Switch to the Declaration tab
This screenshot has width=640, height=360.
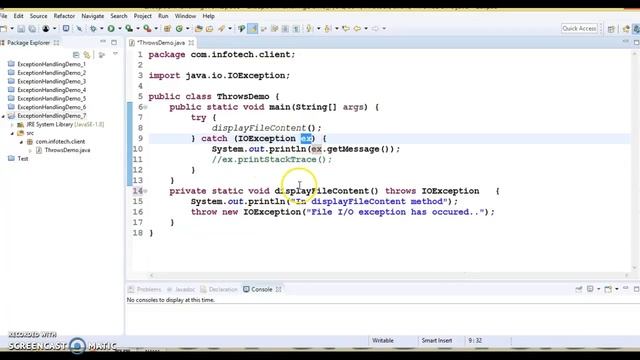point(219,289)
